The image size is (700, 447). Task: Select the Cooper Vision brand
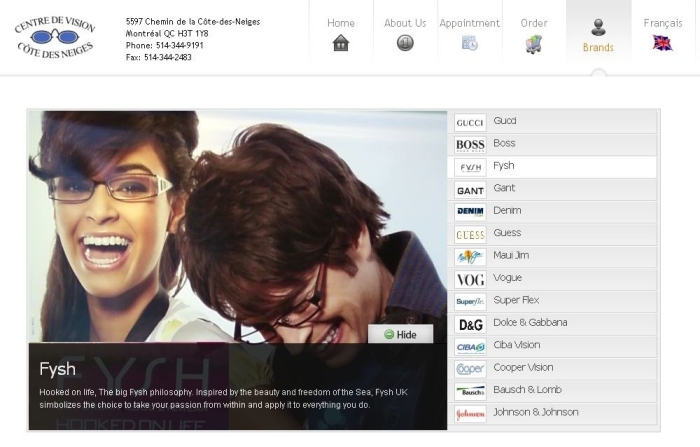tap(523, 368)
